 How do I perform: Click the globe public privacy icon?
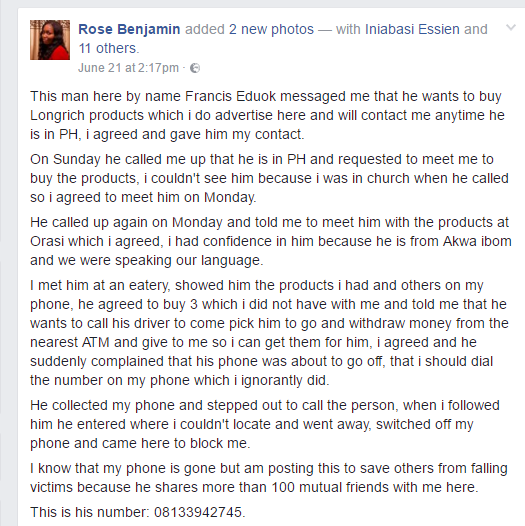tap(195, 68)
